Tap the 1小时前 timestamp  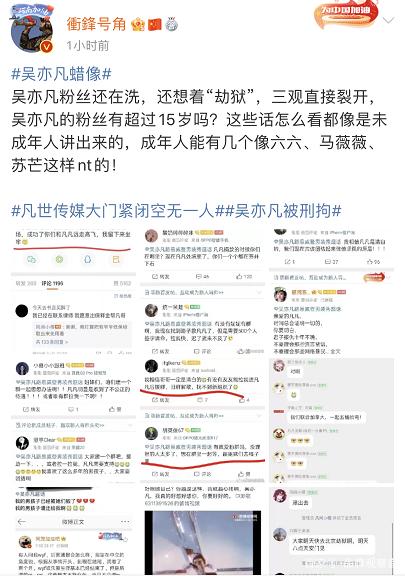88,46
